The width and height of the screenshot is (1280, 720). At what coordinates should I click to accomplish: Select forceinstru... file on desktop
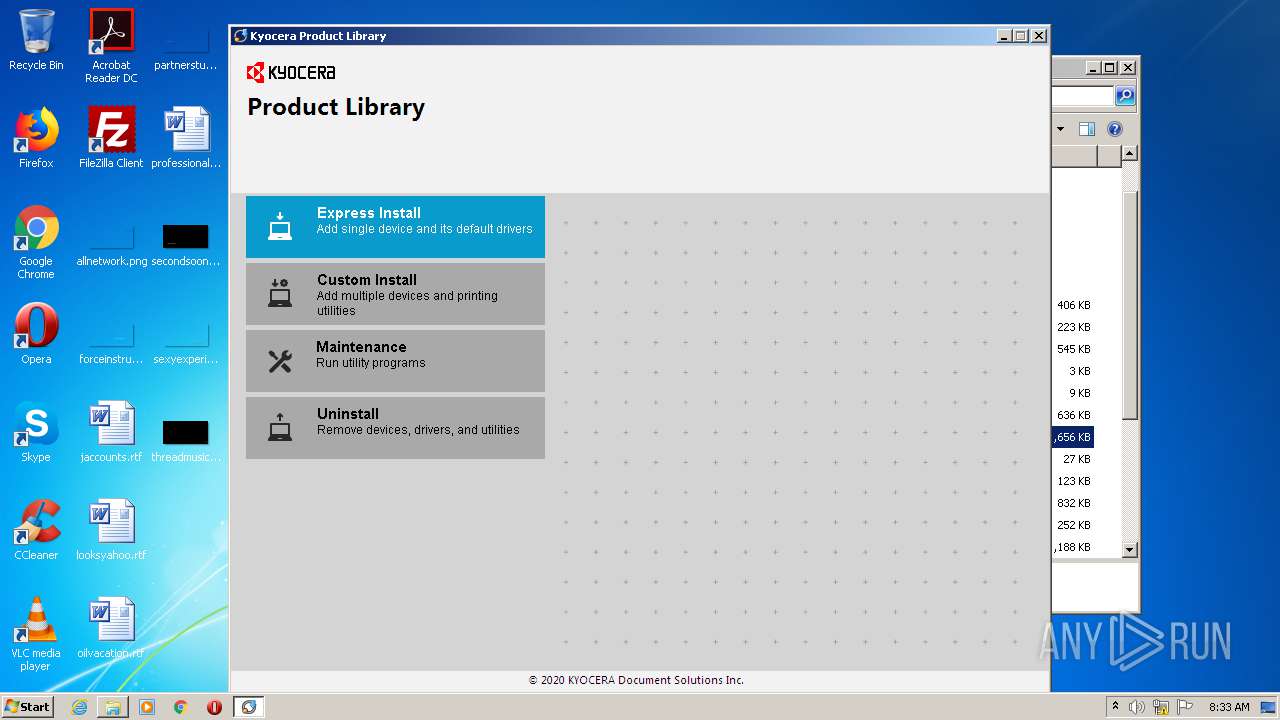pyautogui.click(x=111, y=344)
